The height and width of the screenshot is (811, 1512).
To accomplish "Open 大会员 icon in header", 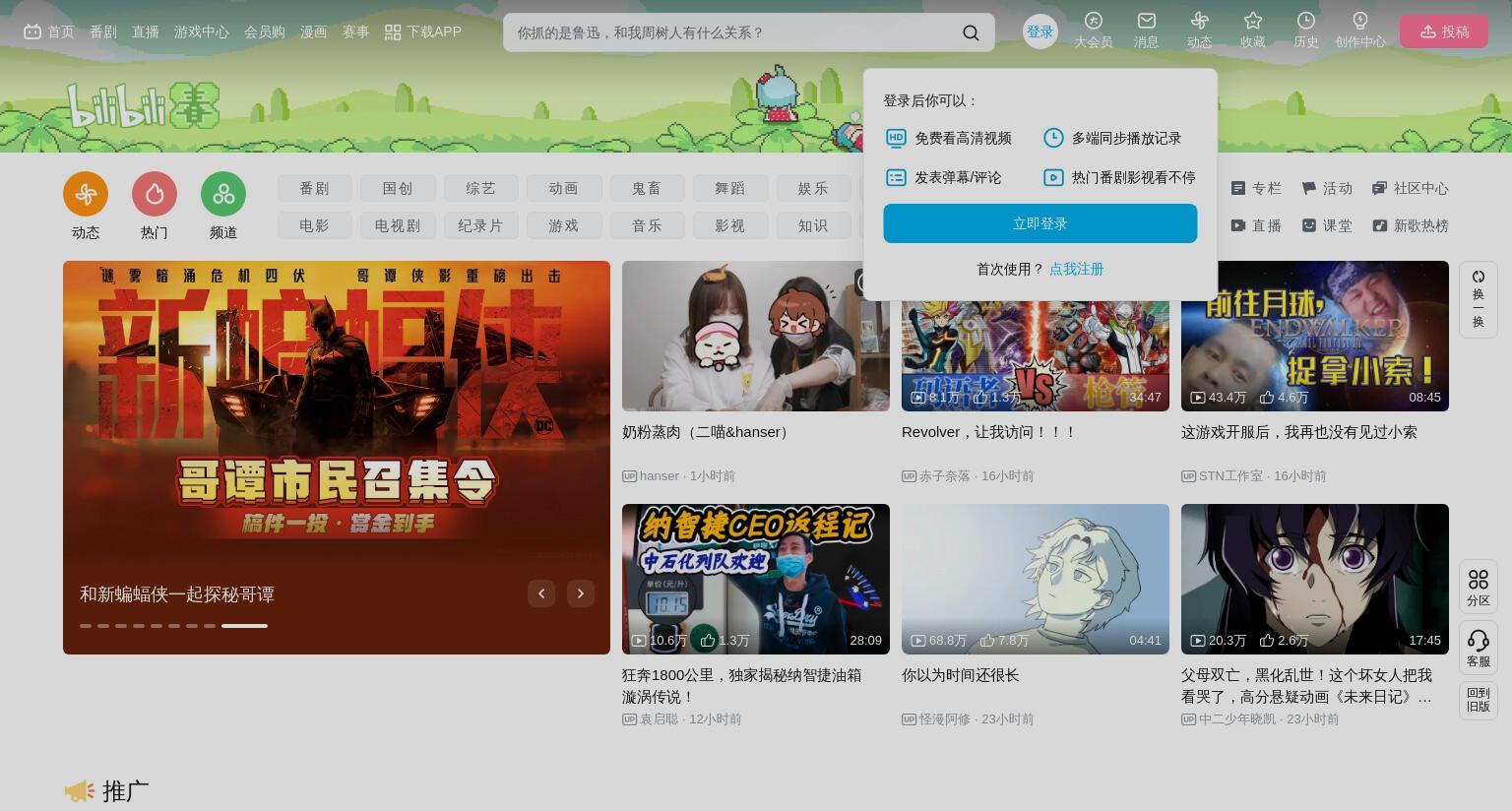I will [x=1094, y=20].
